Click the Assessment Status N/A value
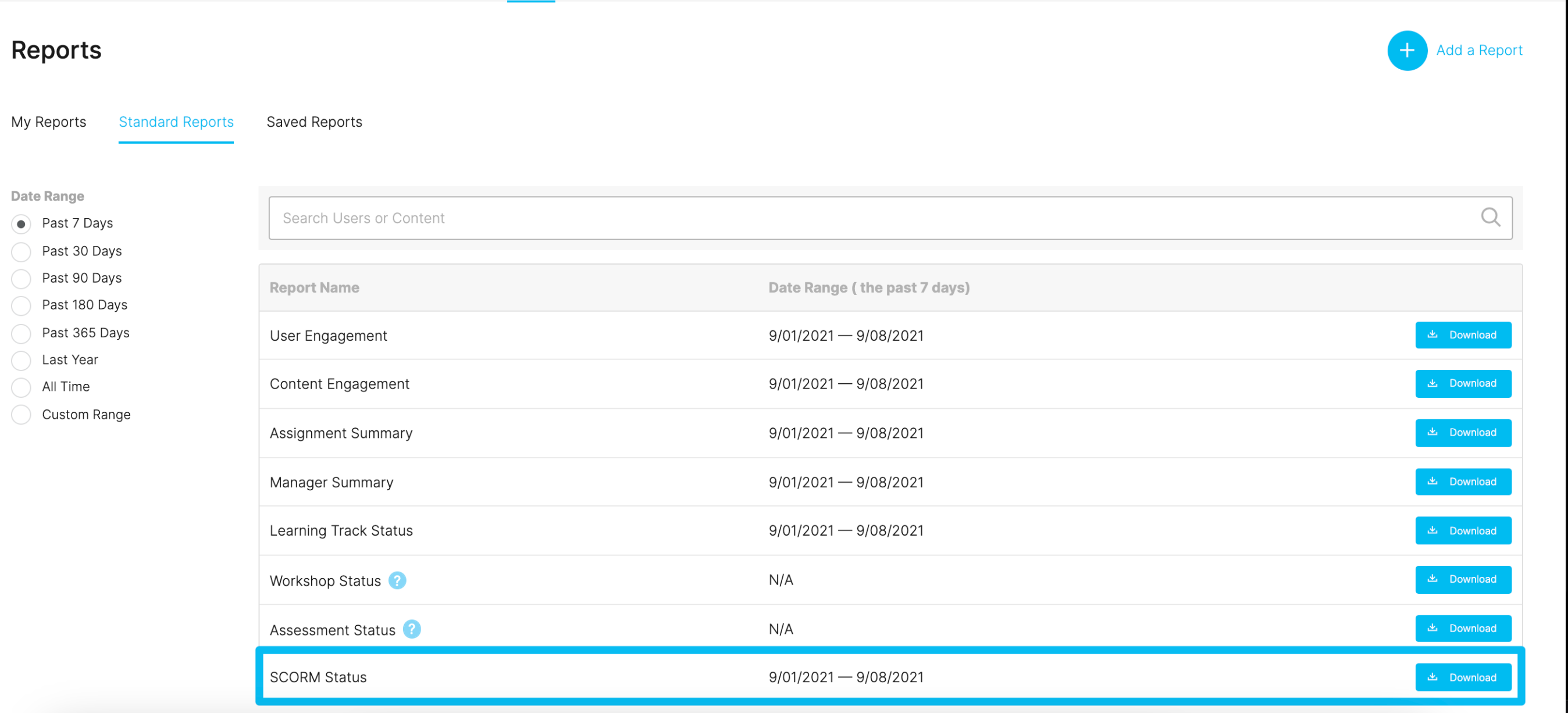 [781, 629]
